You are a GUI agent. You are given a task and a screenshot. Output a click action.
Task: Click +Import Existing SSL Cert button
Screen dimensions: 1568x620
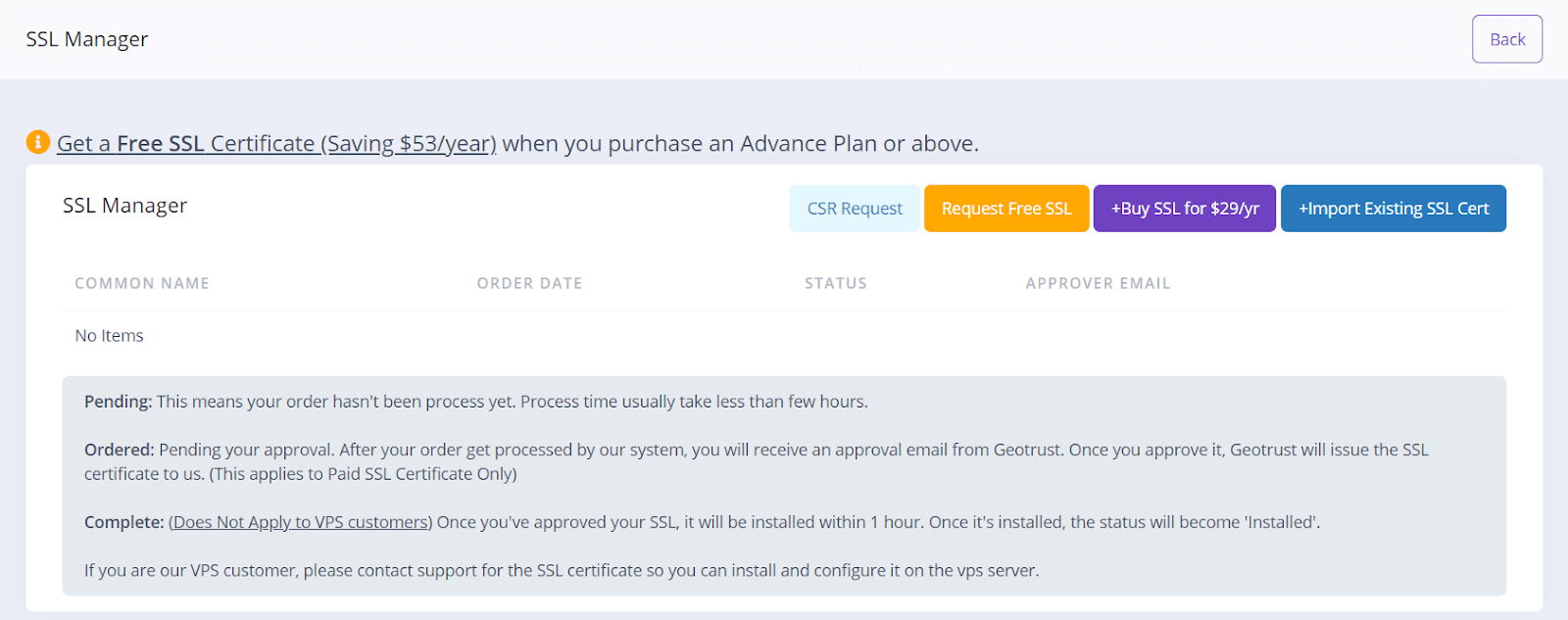[1393, 209]
